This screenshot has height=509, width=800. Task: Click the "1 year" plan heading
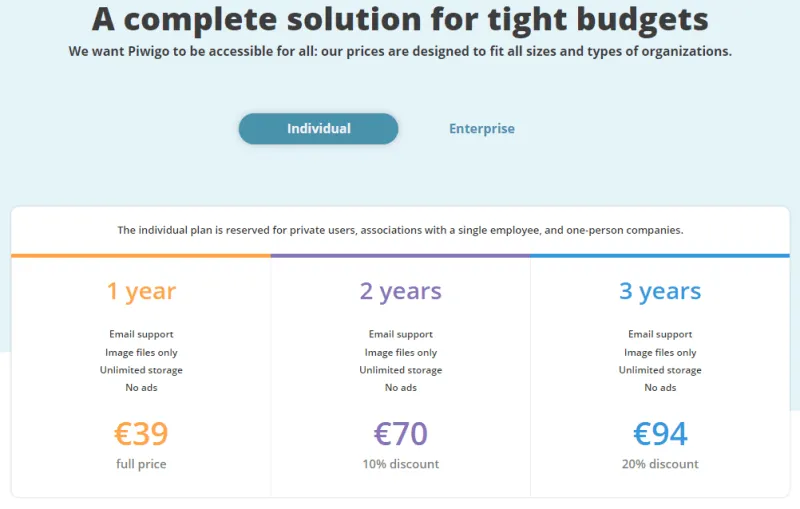(141, 291)
